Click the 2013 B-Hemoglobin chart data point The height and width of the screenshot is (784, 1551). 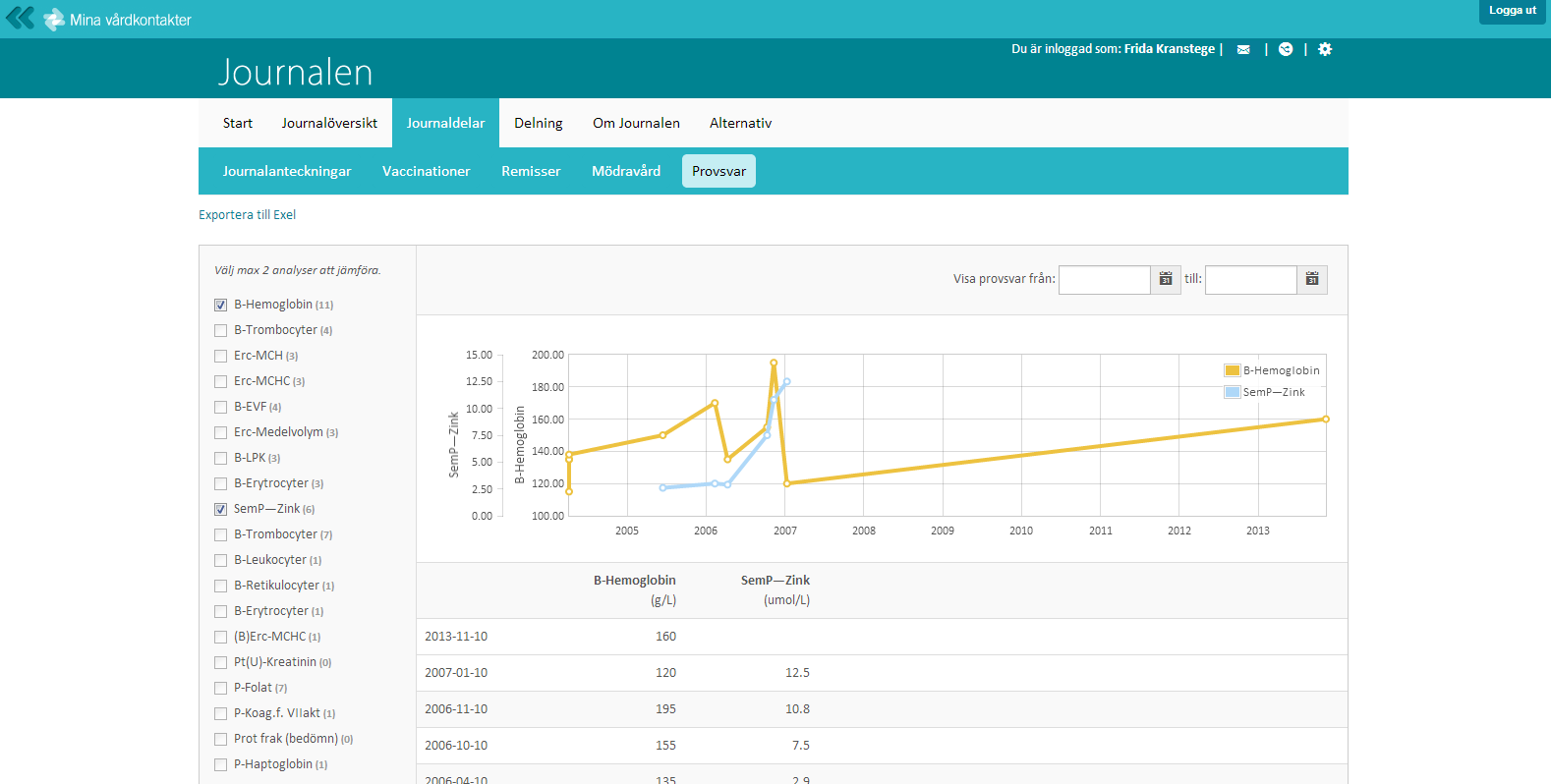coord(1326,420)
